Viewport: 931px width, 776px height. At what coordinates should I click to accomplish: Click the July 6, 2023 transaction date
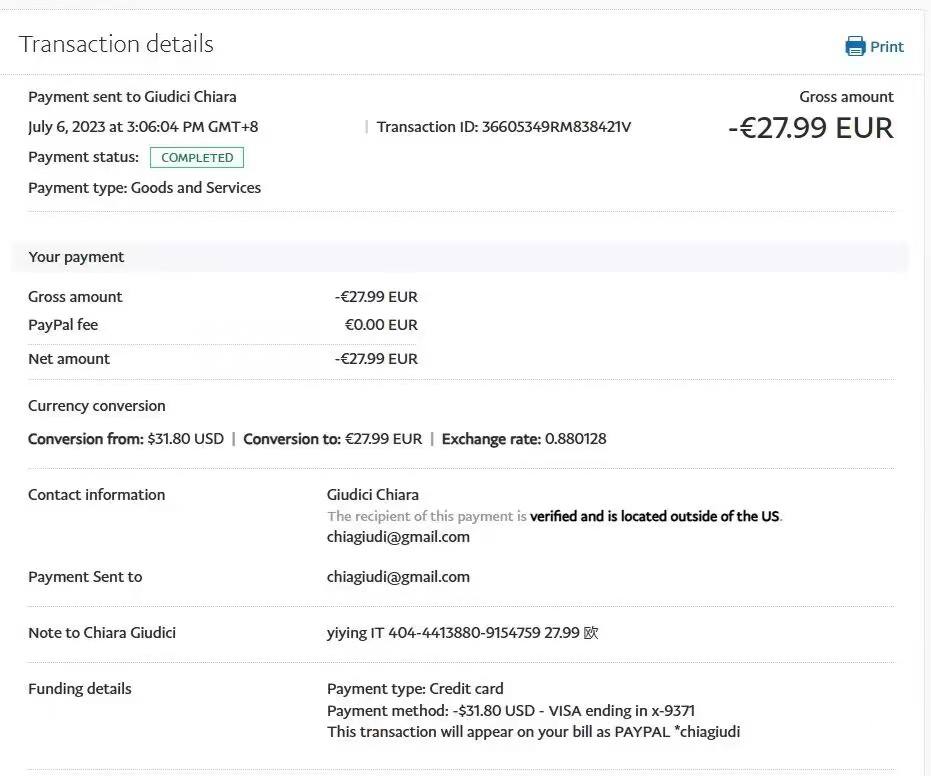143,127
